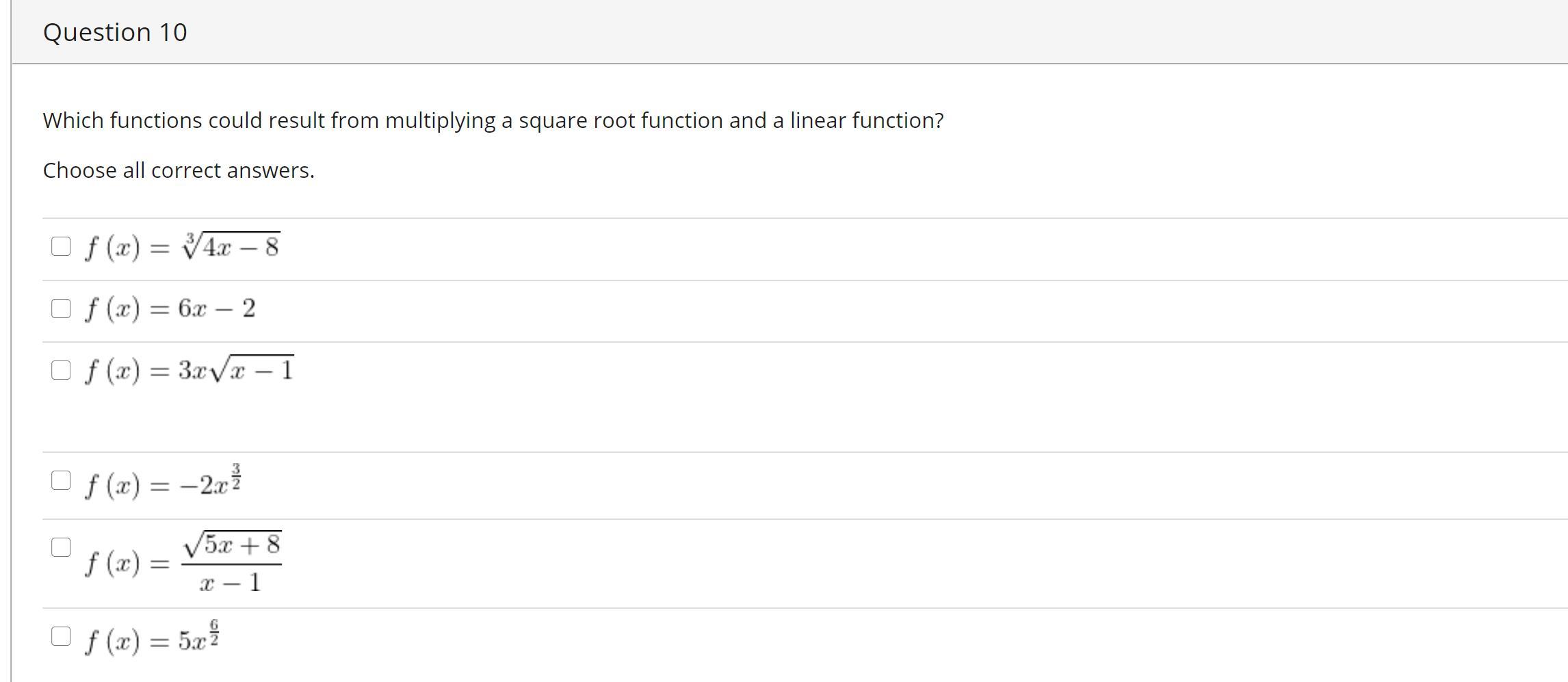Click the 5x to the 6/2 formula label
Viewport: 1568px width, 682px height.
(152, 641)
